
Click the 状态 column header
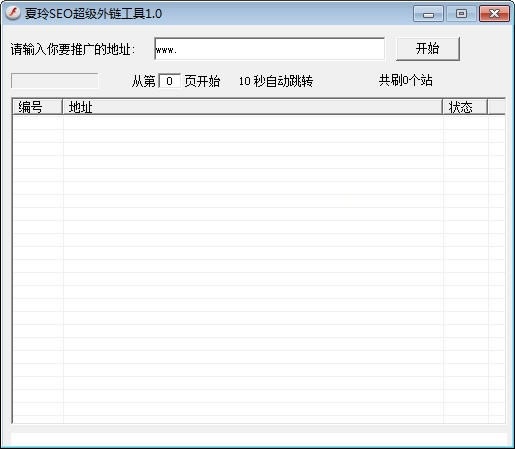[465, 107]
